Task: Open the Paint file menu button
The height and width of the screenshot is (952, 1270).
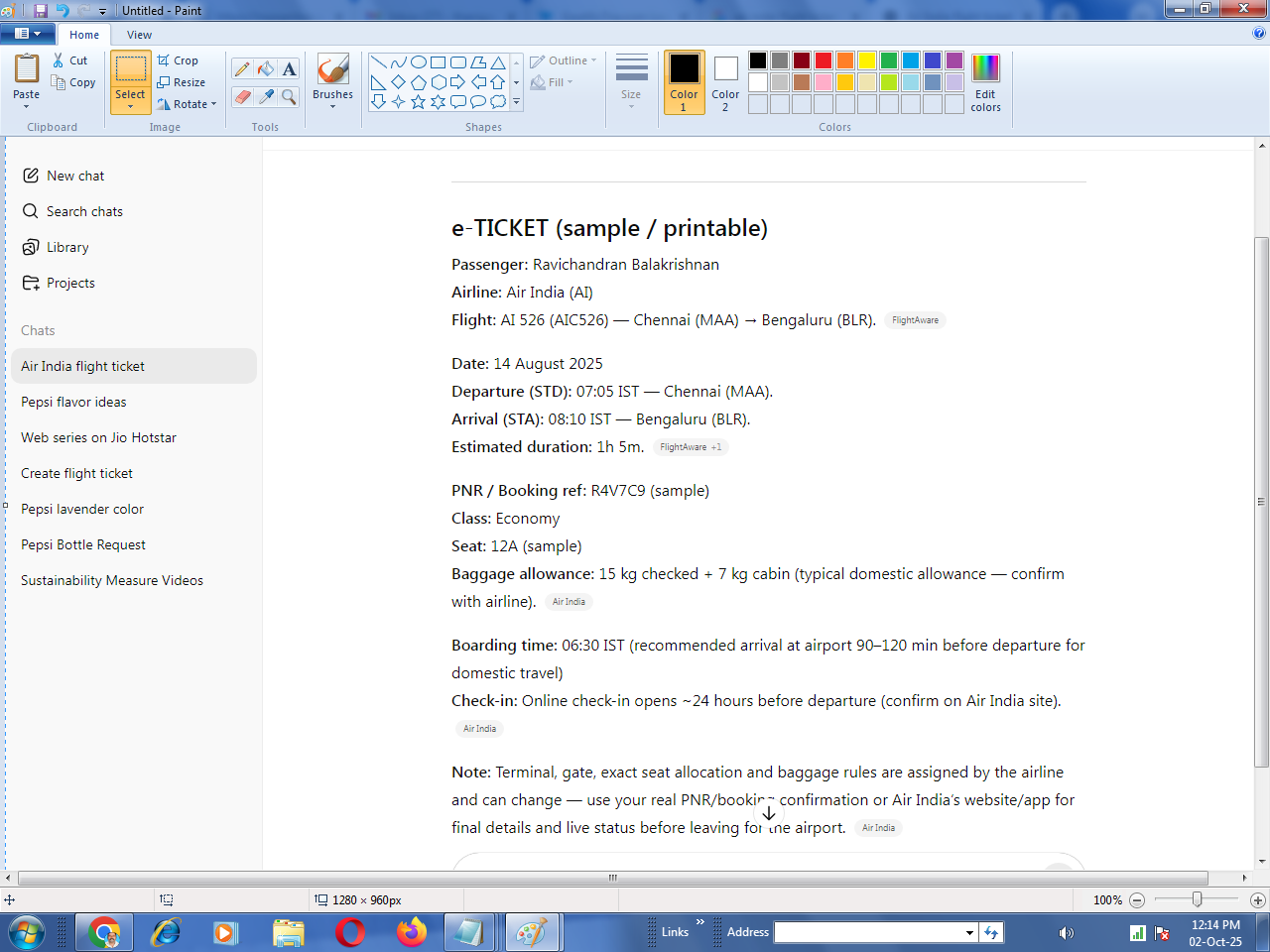Action: tap(28, 34)
